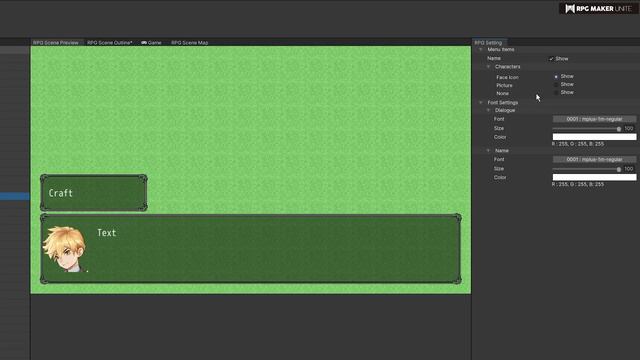Select the highlighted blue row in left sidebar
The height and width of the screenshot is (360, 640).
(x=15, y=196)
